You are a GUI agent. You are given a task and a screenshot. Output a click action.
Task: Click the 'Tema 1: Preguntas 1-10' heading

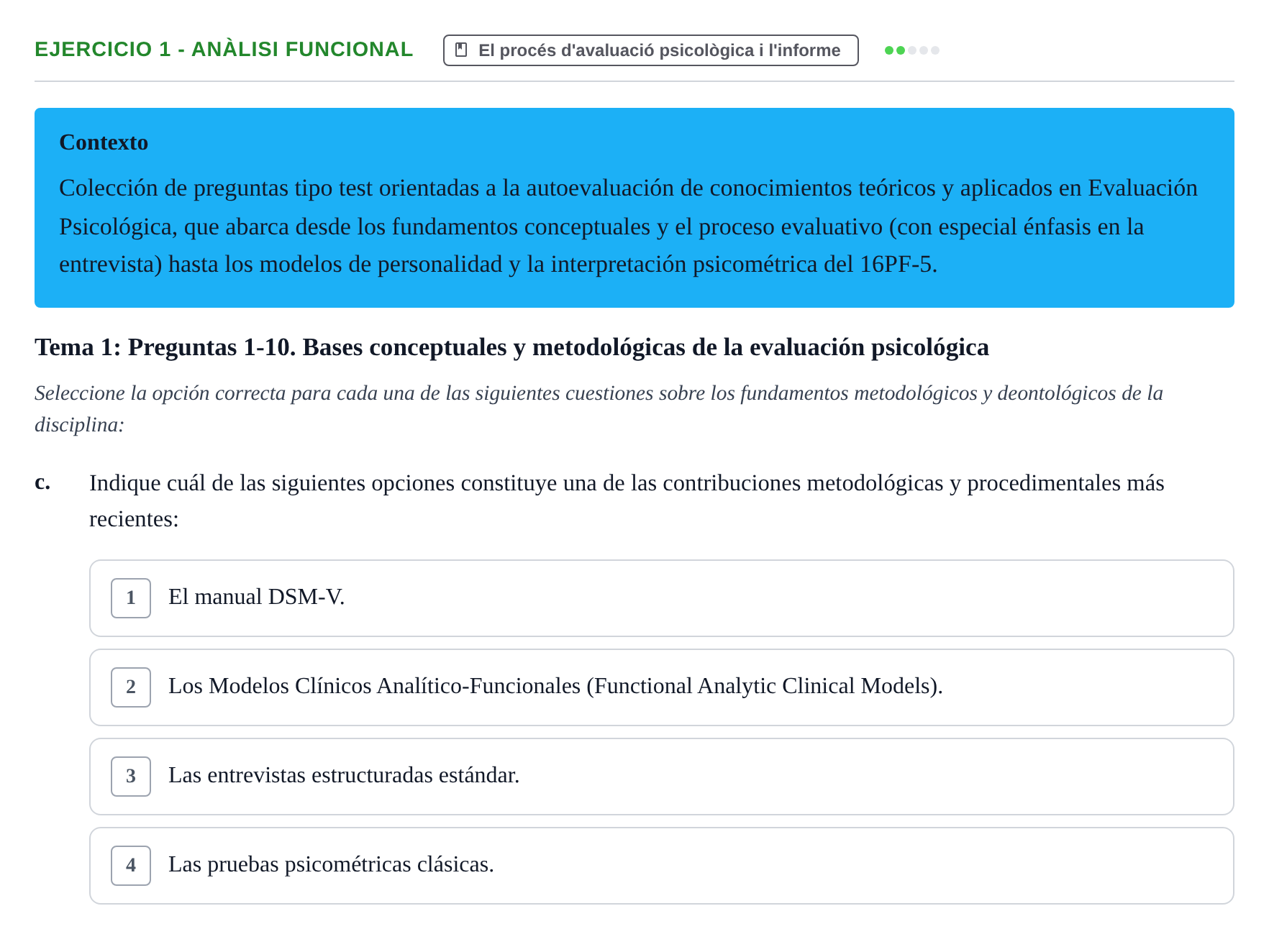tap(511, 347)
